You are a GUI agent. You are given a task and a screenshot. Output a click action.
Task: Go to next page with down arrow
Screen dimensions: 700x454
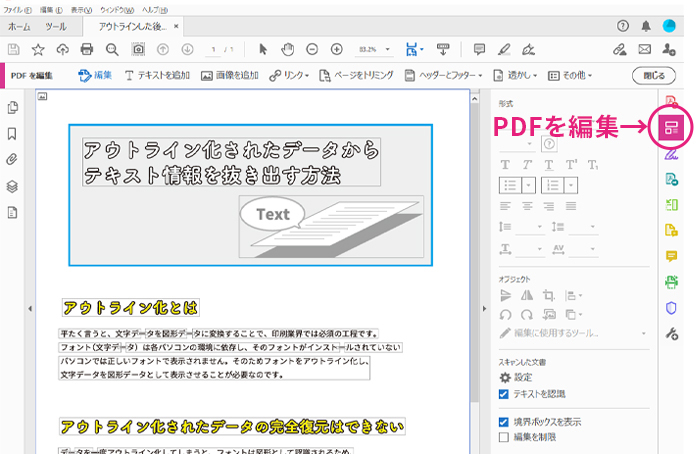tap(188, 49)
